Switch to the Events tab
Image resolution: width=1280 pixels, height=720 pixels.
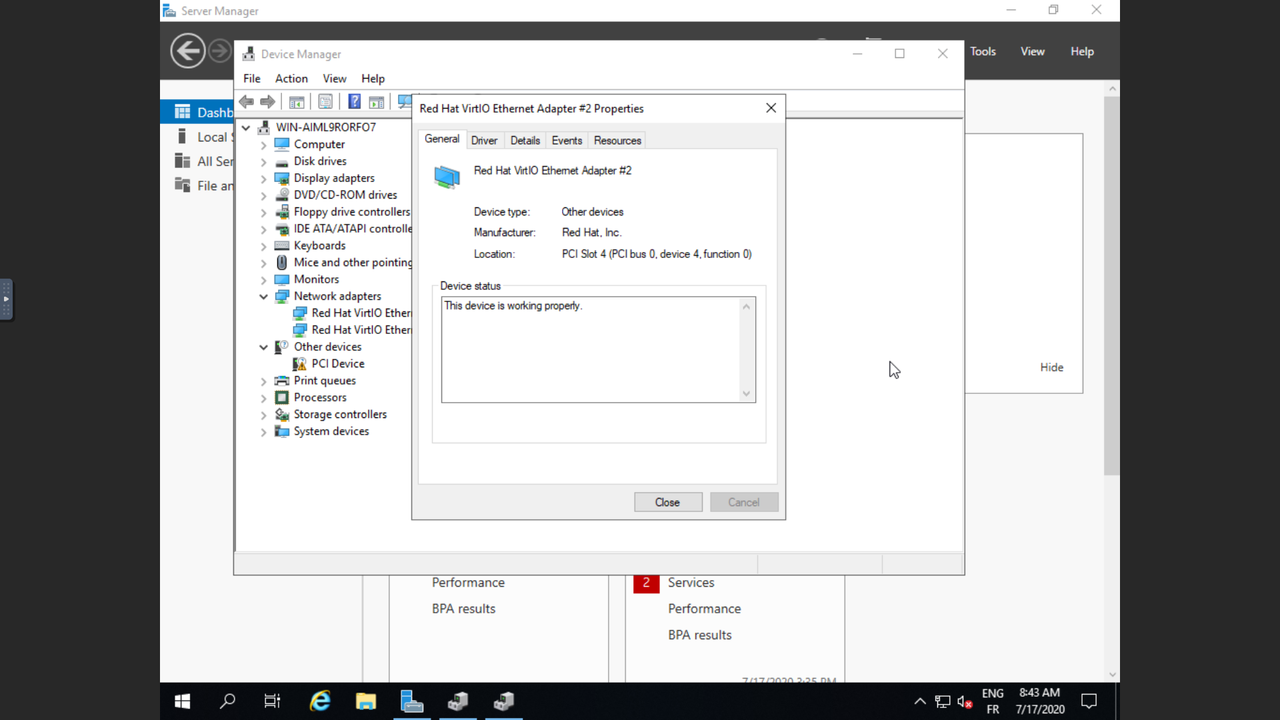pyautogui.click(x=567, y=141)
